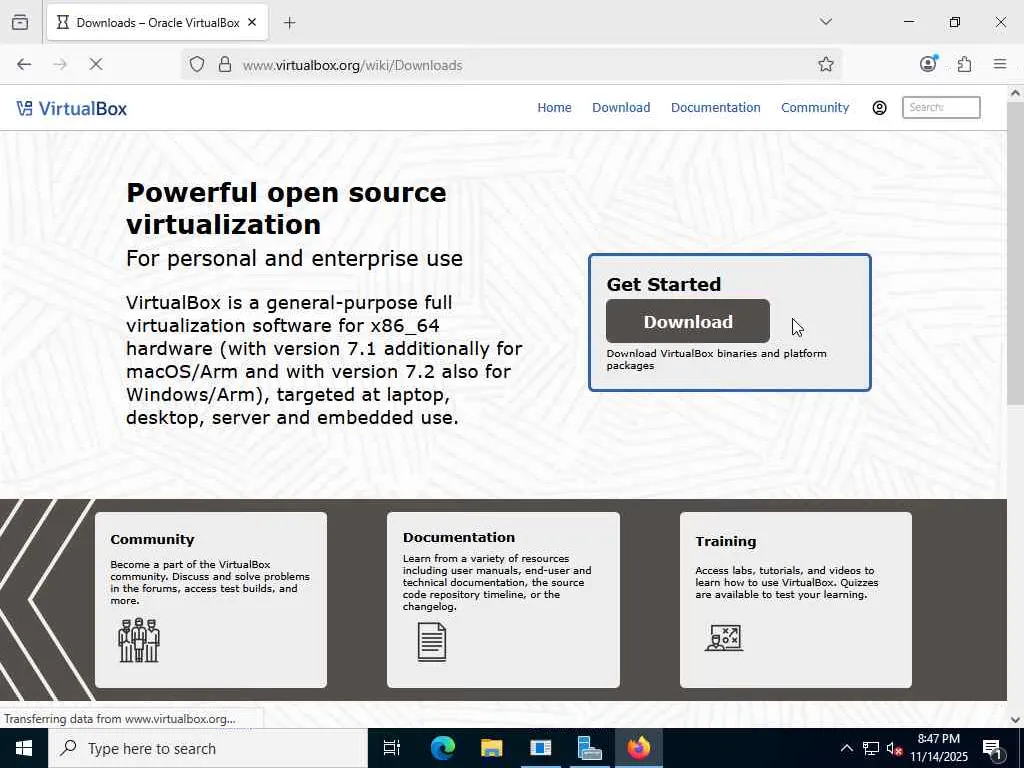Open tracking protection shield icon
The height and width of the screenshot is (768, 1024).
pyautogui.click(x=197, y=64)
